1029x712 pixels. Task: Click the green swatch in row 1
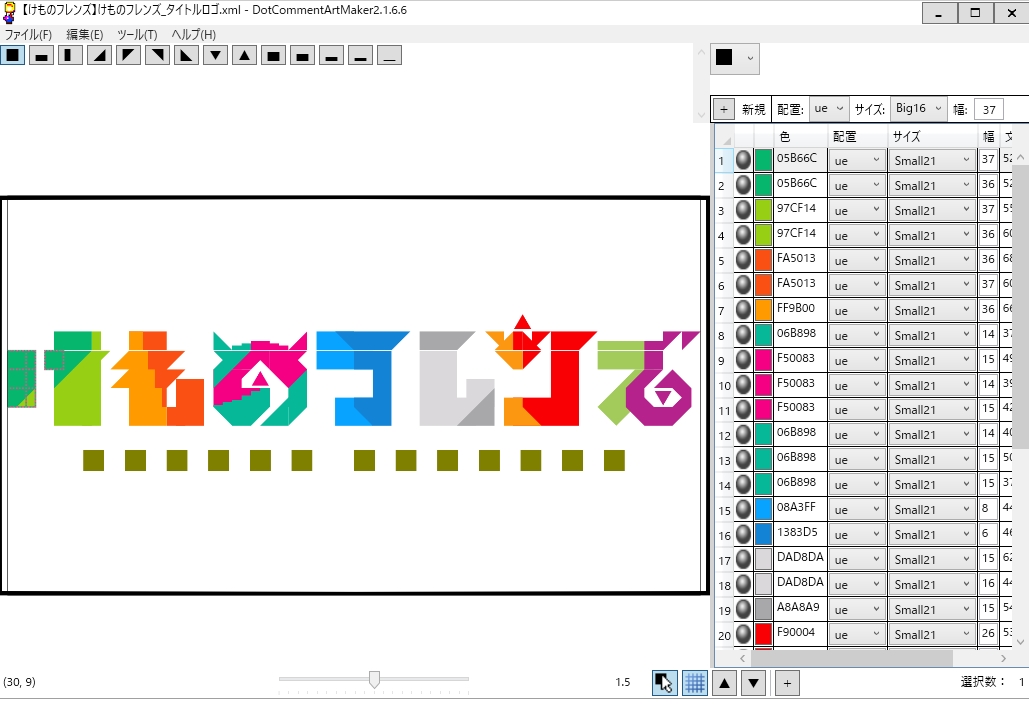coord(763,160)
